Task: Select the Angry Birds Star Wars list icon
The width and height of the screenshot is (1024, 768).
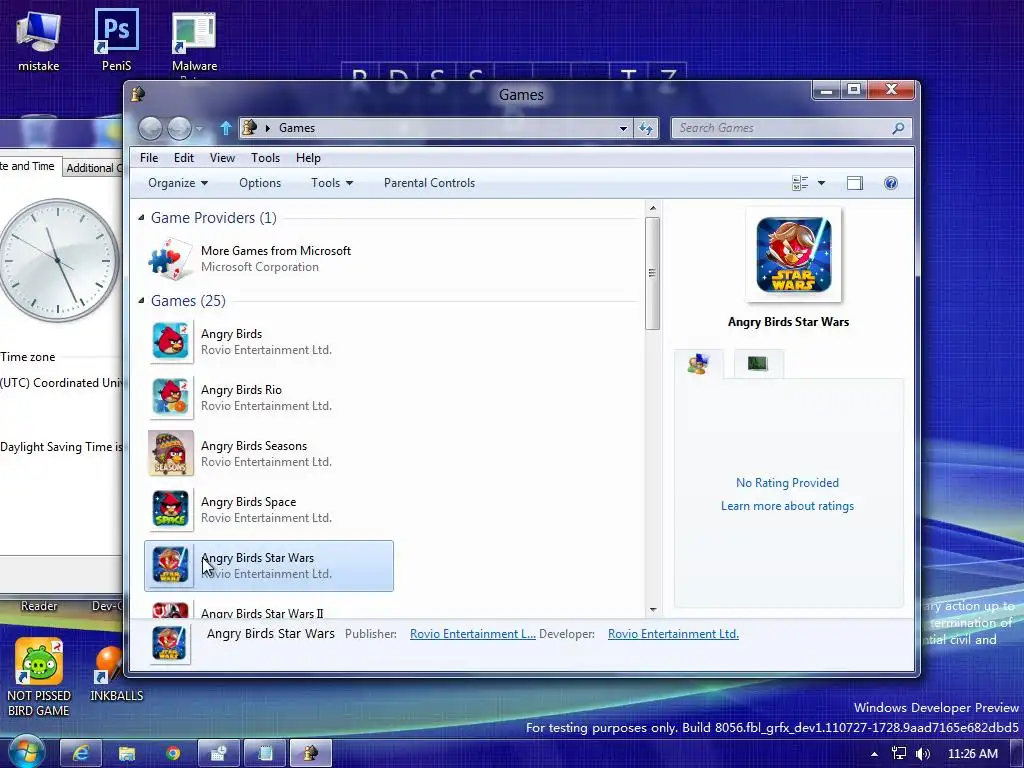Action: pyautogui.click(x=170, y=565)
